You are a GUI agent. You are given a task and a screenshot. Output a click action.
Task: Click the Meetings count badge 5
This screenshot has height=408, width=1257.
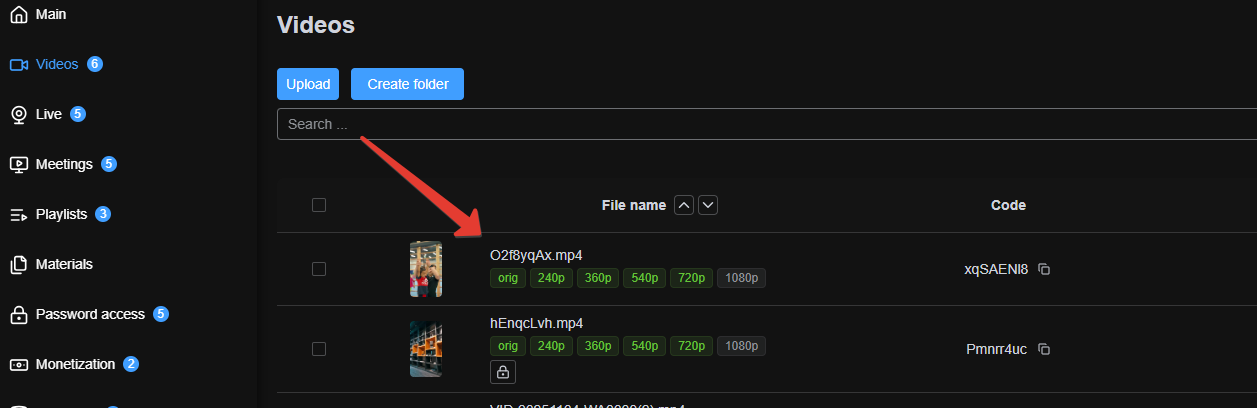pos(109,164)
